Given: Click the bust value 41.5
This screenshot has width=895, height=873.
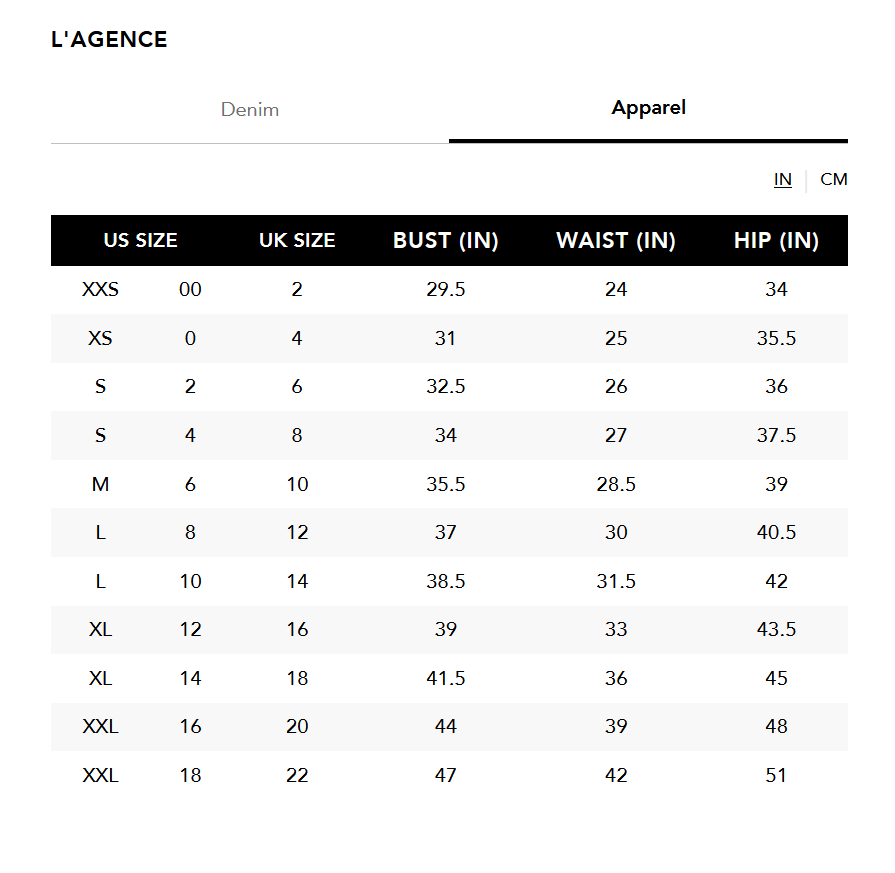Looking at the screenshot, I should coord(445,679).
